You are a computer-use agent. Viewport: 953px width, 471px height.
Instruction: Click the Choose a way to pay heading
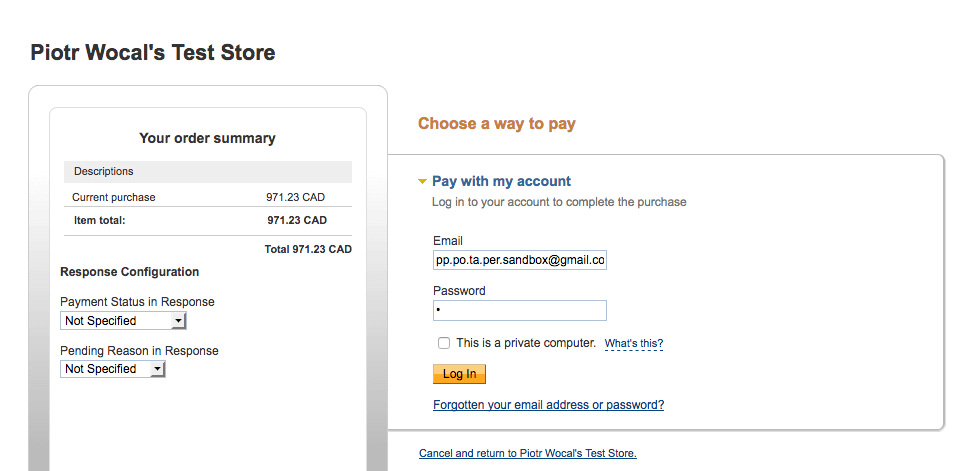[x=496, y=124]
